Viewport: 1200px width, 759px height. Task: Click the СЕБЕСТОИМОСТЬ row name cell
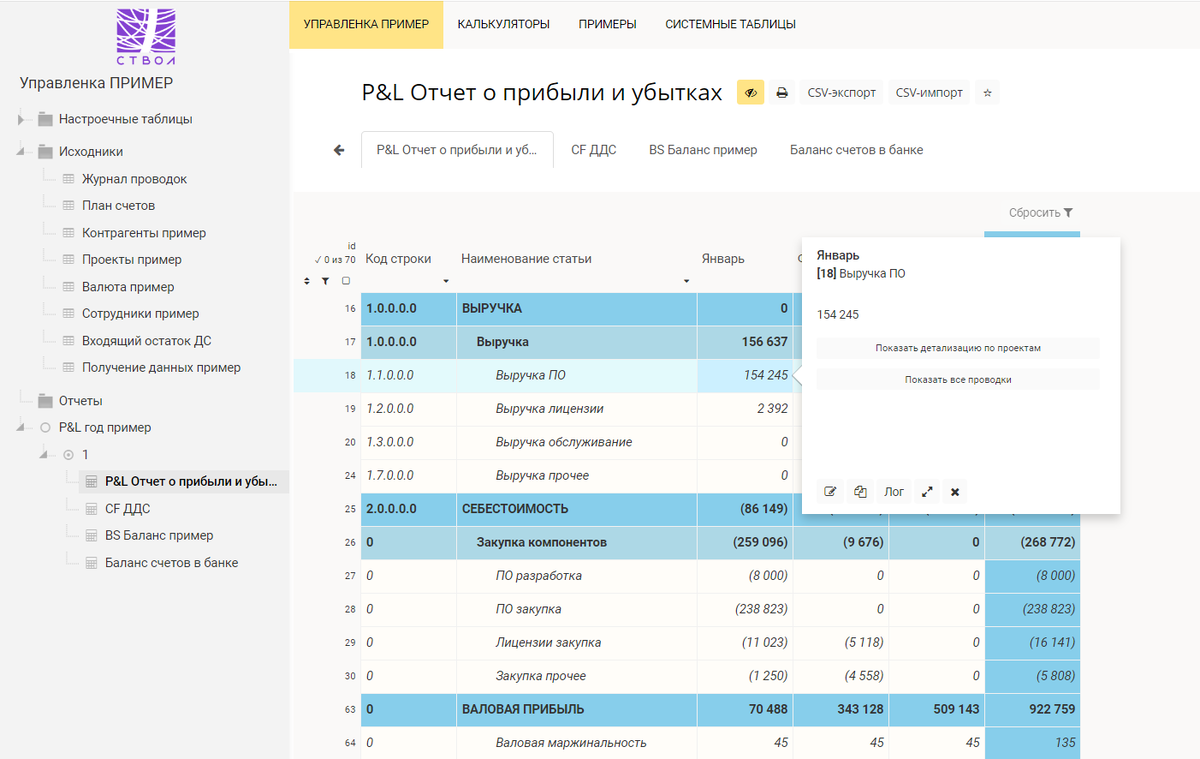[x=577, y=509]
